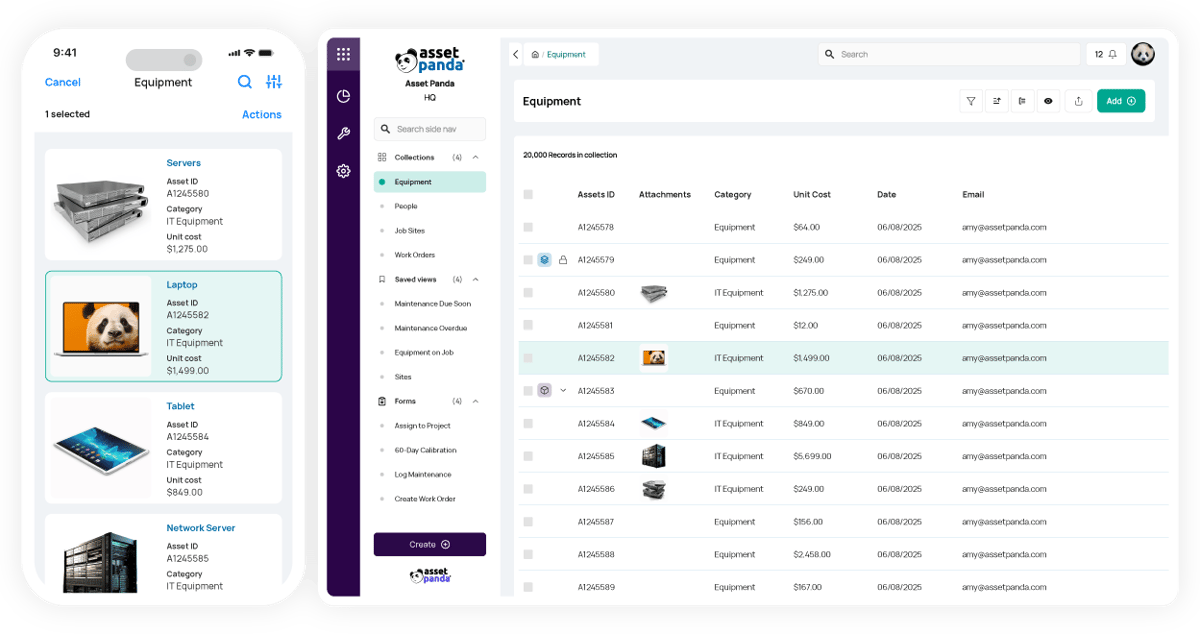The image size is (1200, 634).
Task: Collapse the Collections section in side nav
Action: coord(477,157)
